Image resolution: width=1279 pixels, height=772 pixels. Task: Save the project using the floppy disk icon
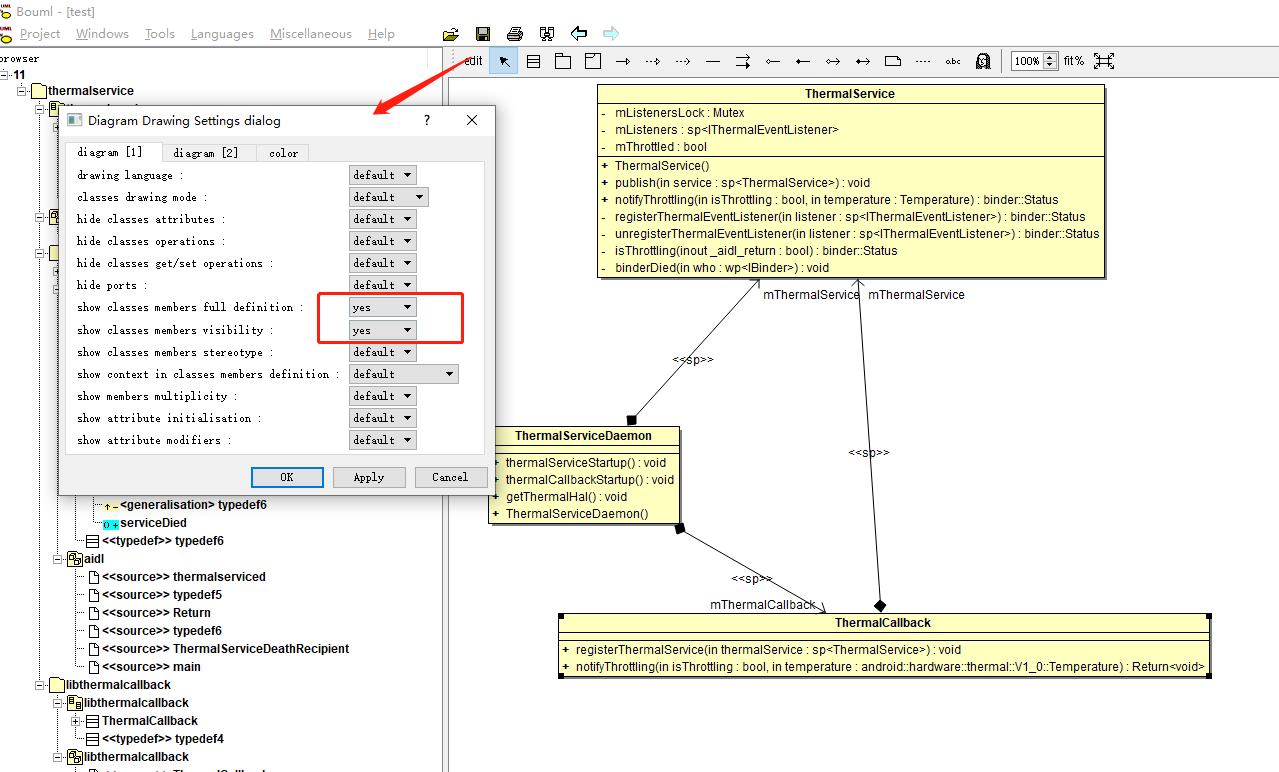coord(483,34)
